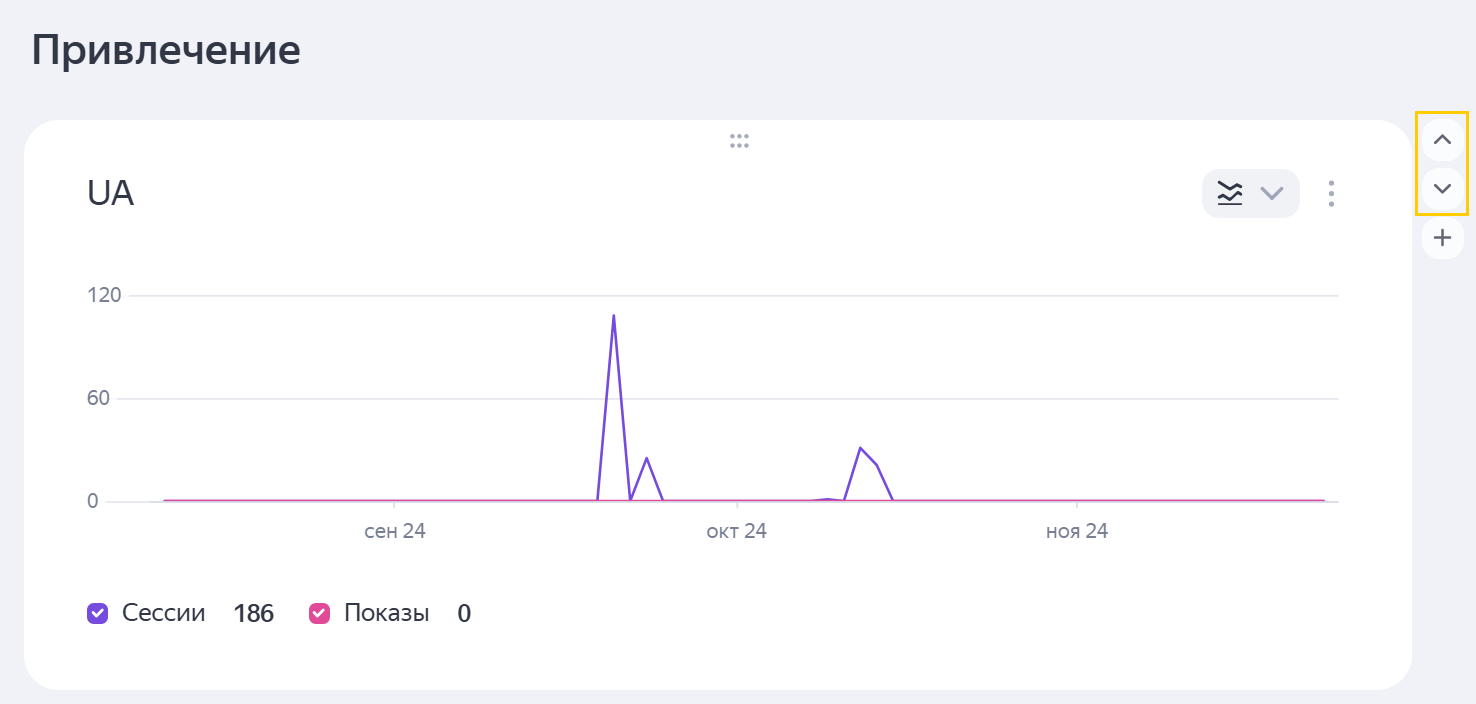1476x704 pixels.
Task: Click the sessions total value 186
Action: [x=253, y=614]
